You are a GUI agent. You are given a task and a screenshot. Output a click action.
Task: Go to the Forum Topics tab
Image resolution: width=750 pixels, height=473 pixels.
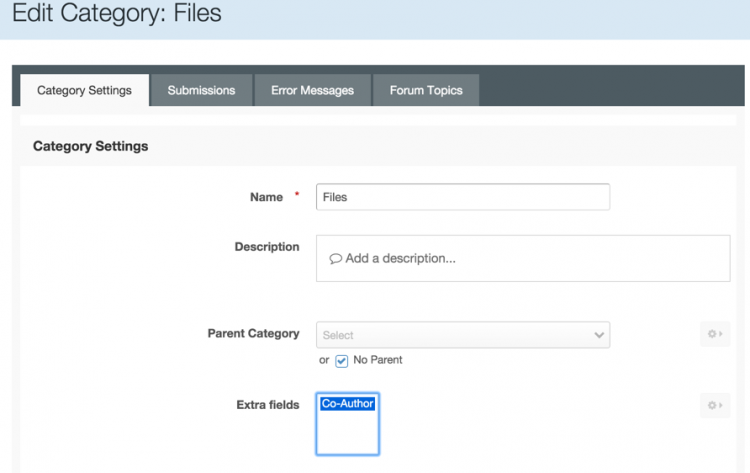tap(426, 90)
